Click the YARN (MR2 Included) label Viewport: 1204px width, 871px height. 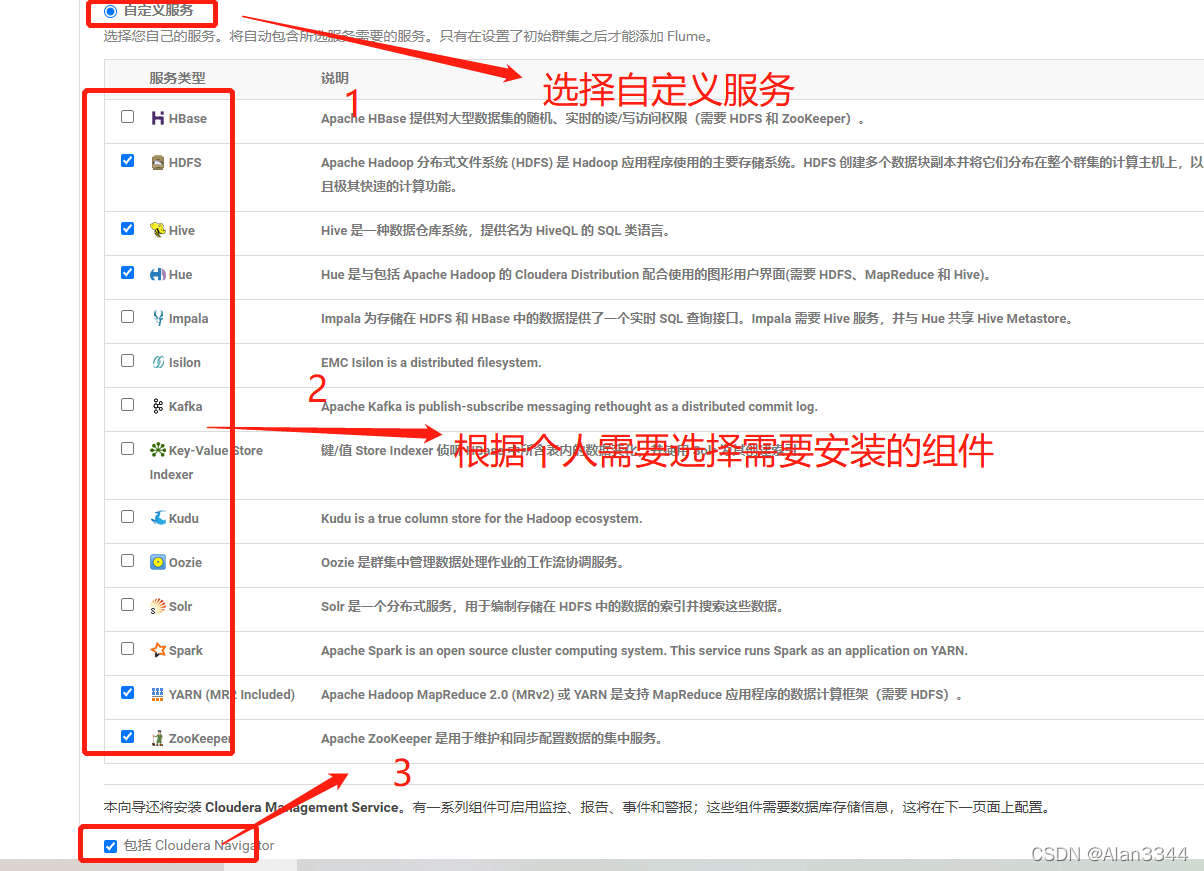click(232, 694)
